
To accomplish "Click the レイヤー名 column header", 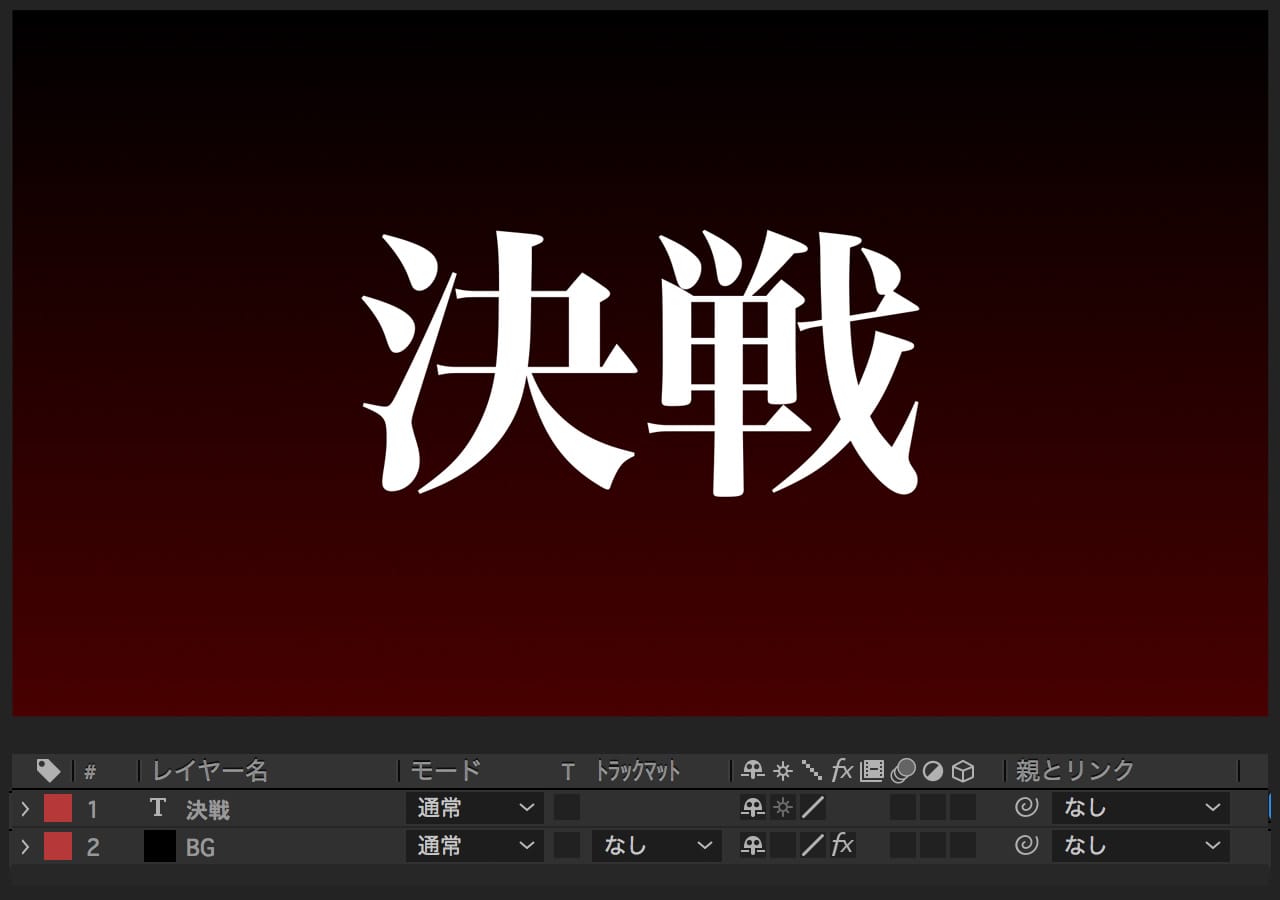I will click(210, 771).
